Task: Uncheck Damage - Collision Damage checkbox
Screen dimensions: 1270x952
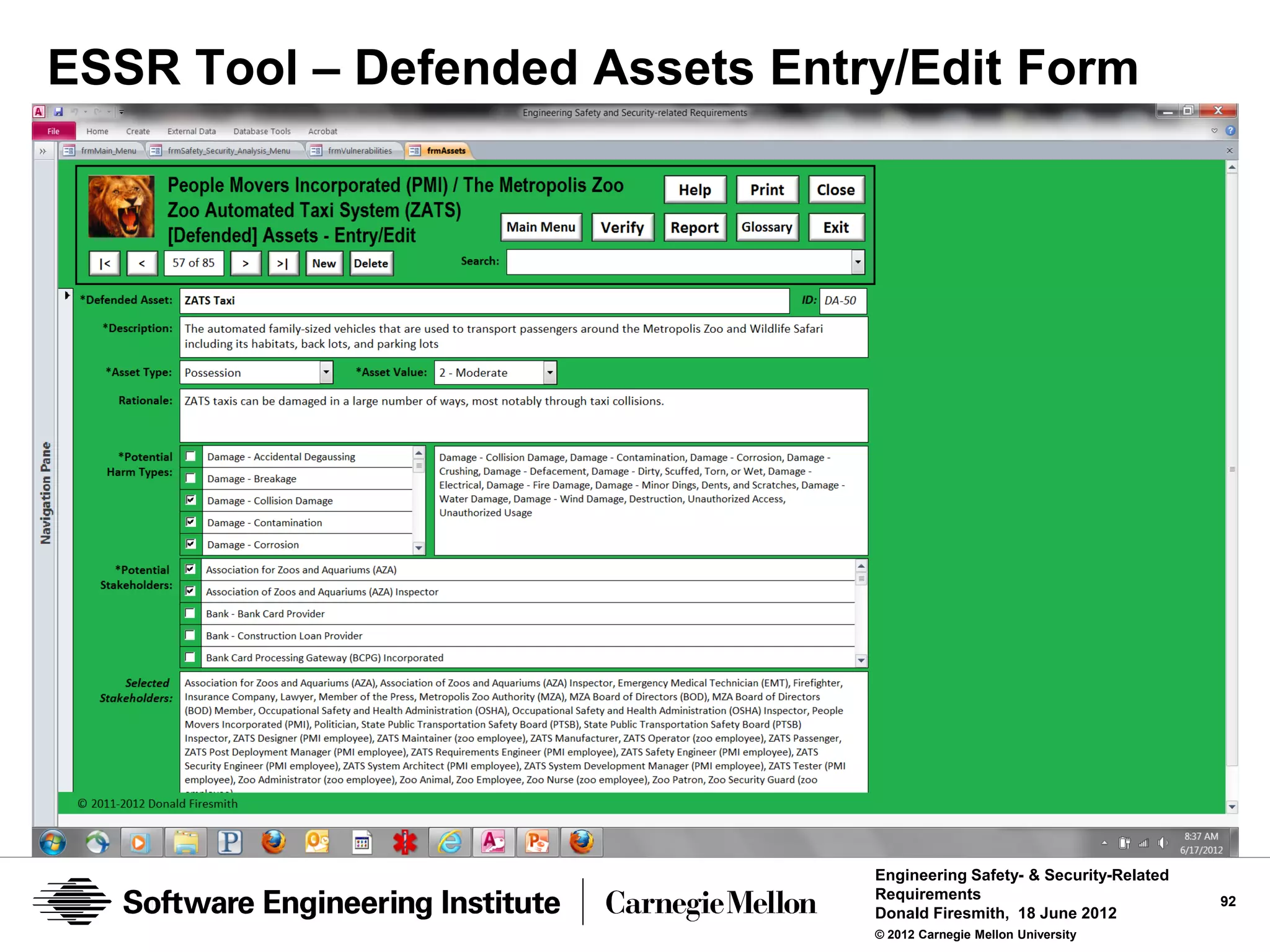Action: tap(191, 500)
